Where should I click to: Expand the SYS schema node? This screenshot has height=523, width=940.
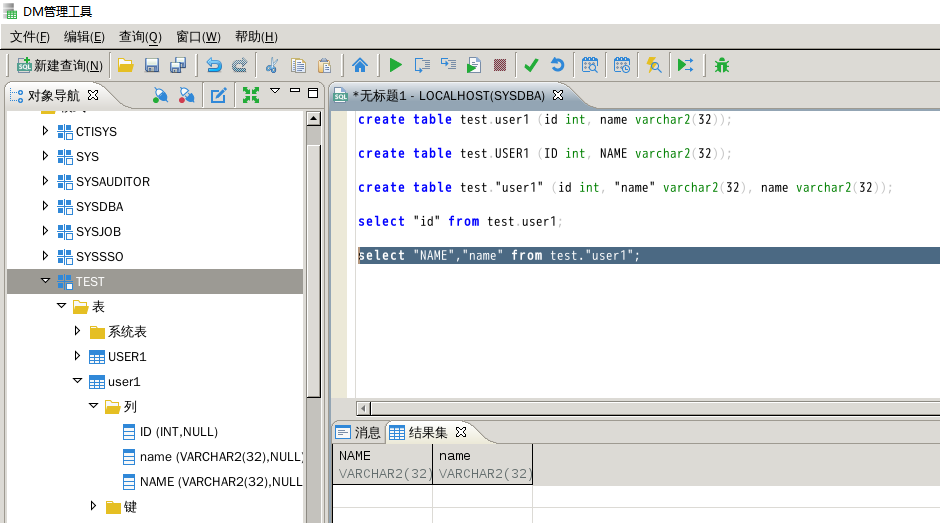pos(45,156)
